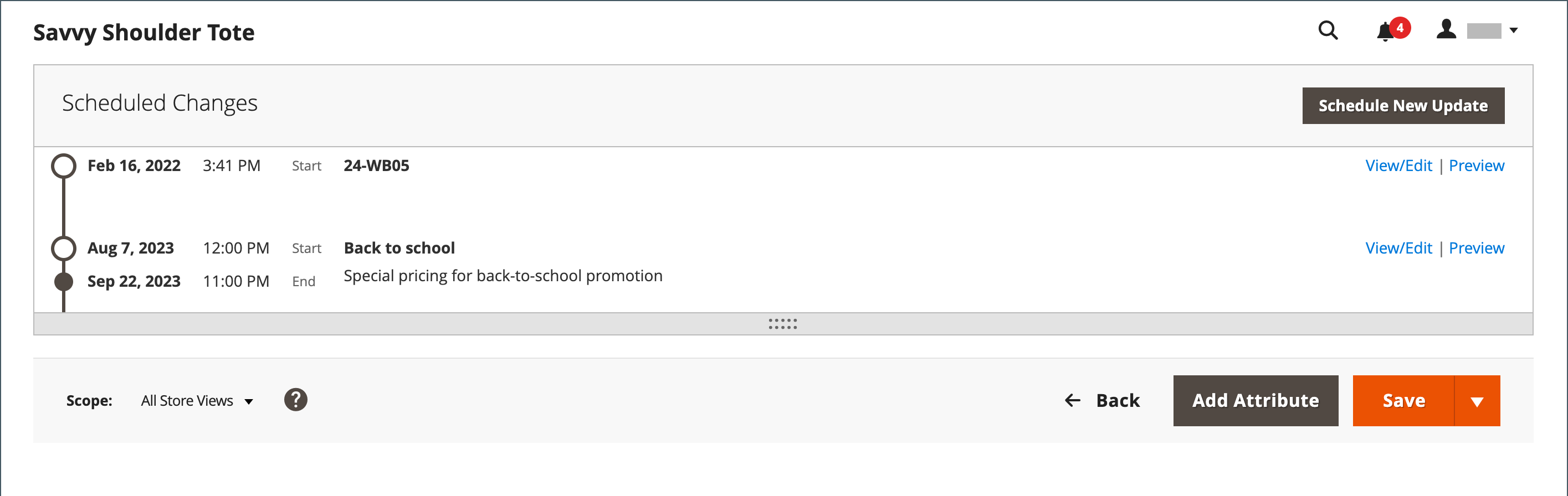Open the scope help question mark
Image resolution: width=1568 pixels, height=496 pixels.
(x=295, y=400)
